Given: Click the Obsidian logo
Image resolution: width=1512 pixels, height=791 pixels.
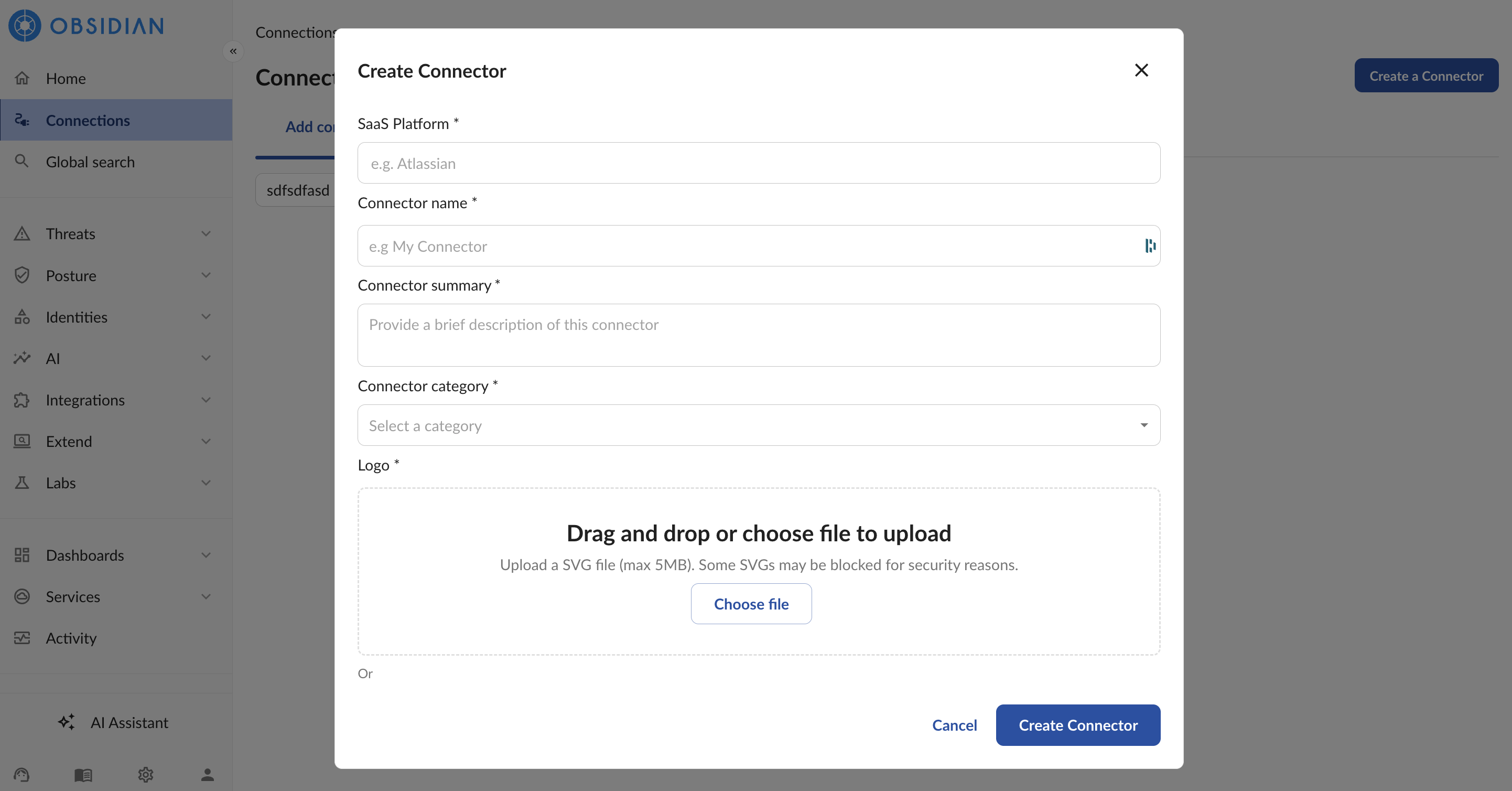Looking at the screenshot, I should pos(87,26).
